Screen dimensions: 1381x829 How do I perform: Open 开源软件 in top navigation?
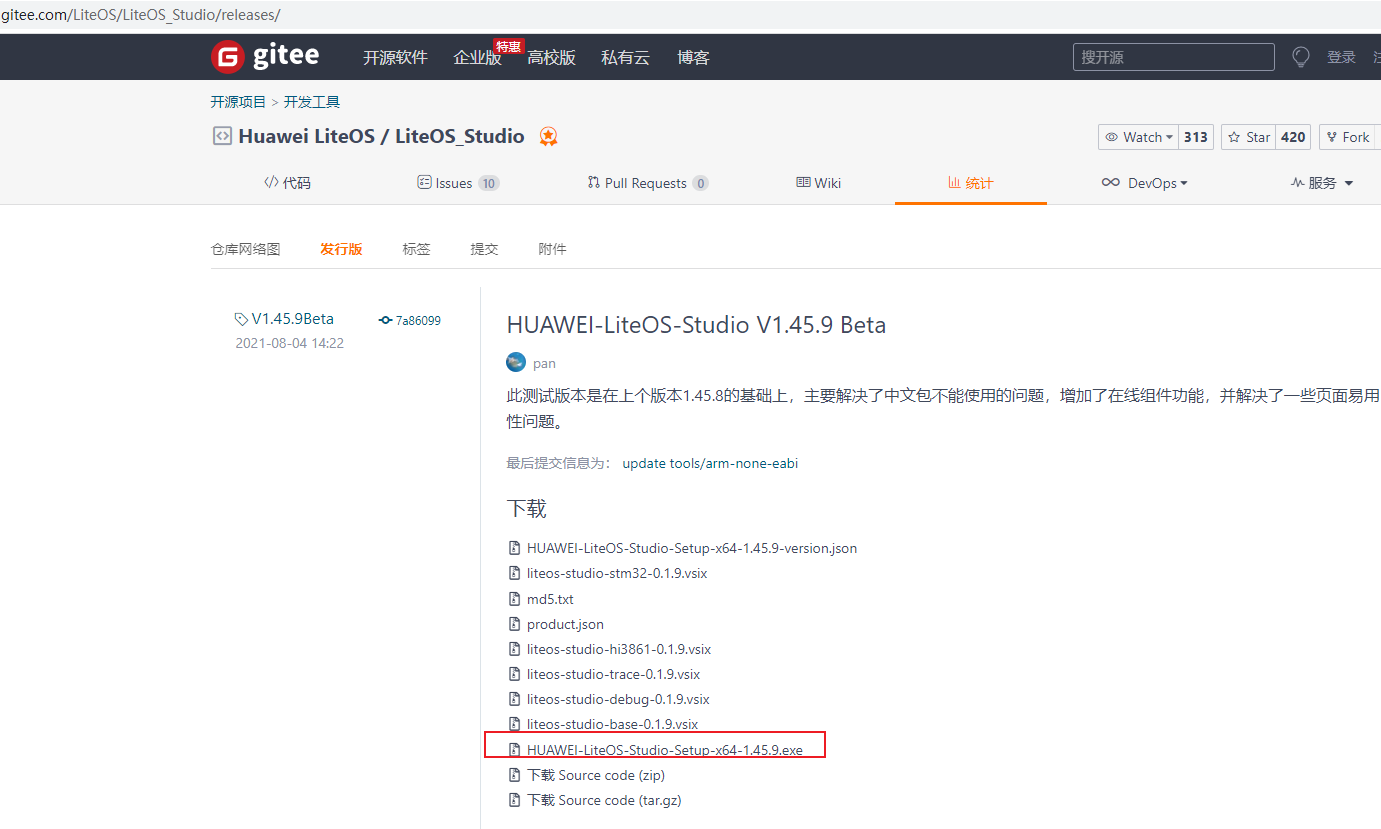pyautogui.click(x=395, y=58)
